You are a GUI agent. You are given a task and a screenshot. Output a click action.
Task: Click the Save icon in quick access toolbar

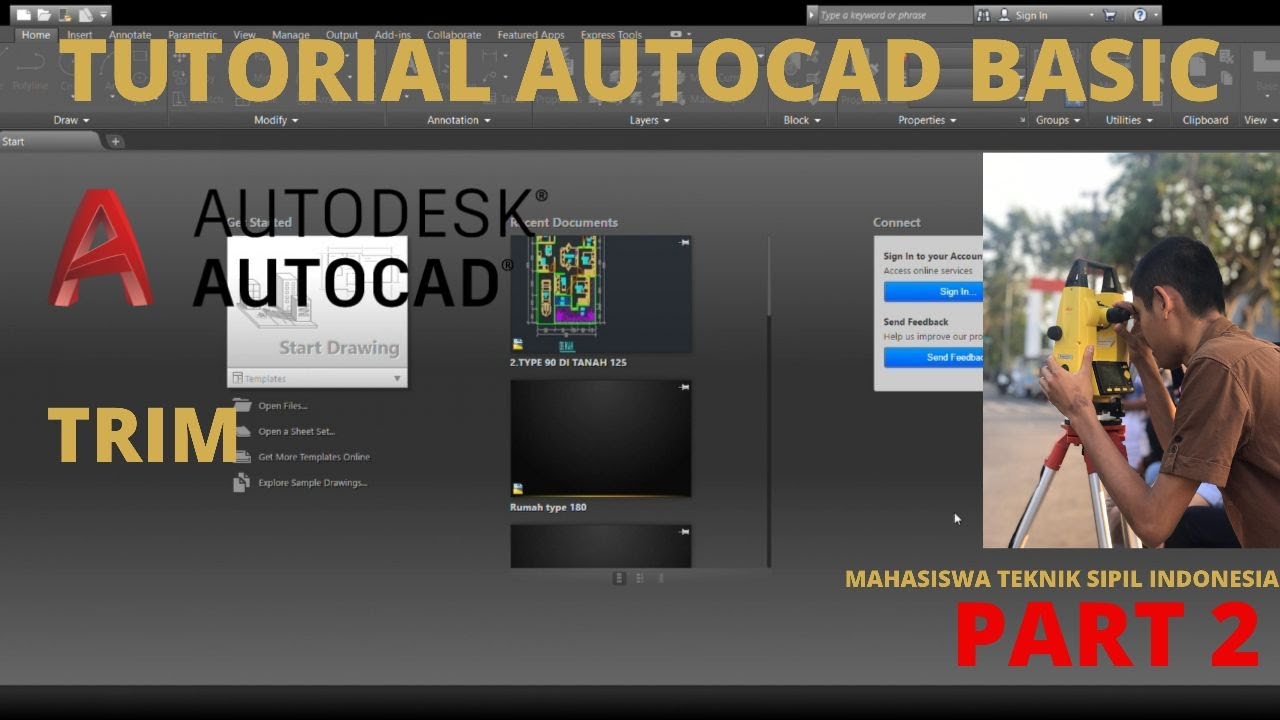[x=65, y=15]
